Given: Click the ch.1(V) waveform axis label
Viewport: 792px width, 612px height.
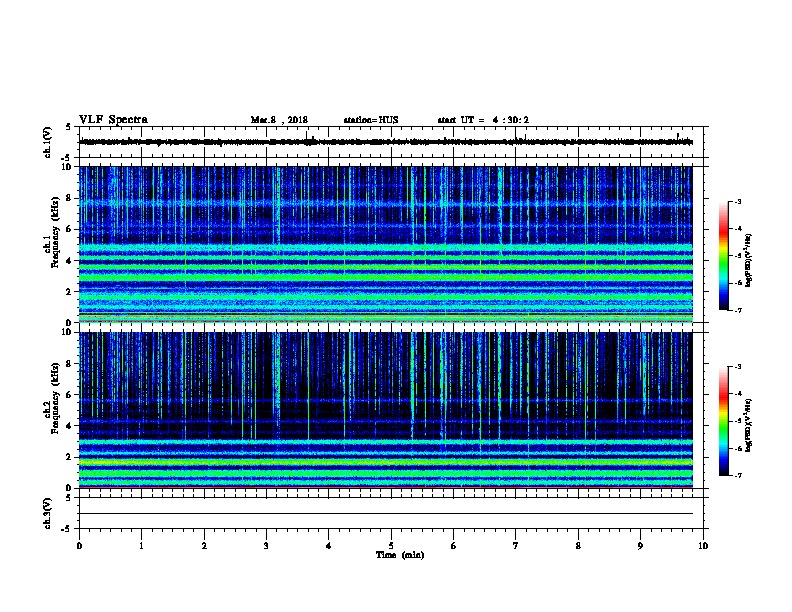Looking at the screenshot, I should point(47,142).
